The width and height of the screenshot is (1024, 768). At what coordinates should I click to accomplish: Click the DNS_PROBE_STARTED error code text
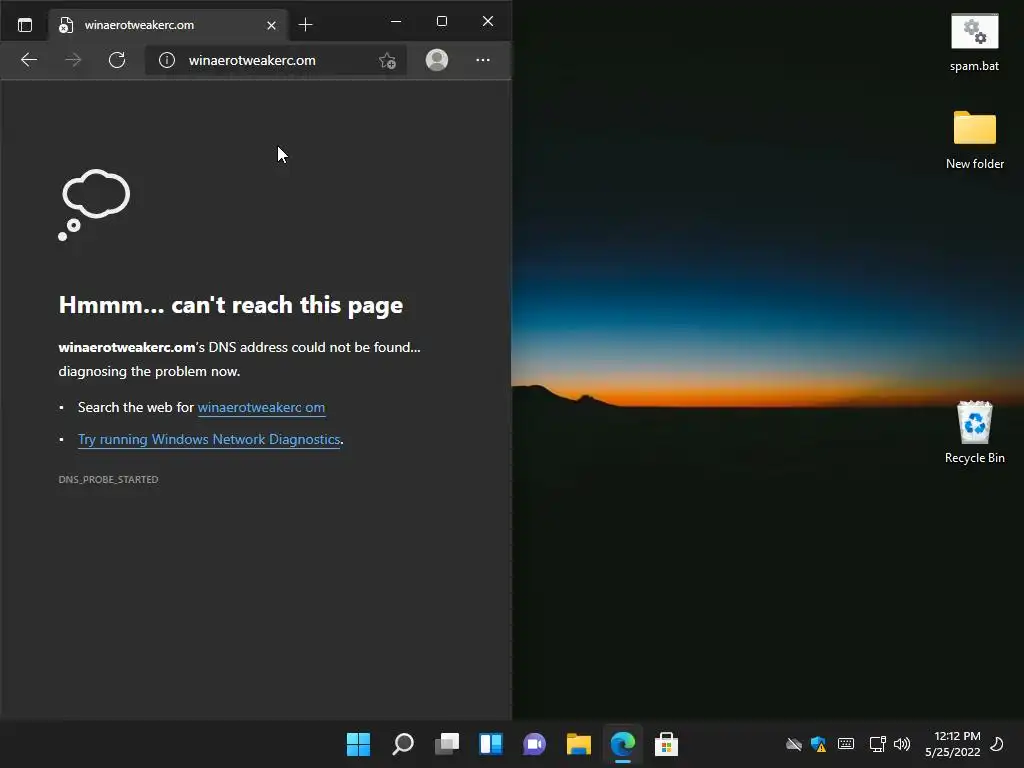click(108, 479)
